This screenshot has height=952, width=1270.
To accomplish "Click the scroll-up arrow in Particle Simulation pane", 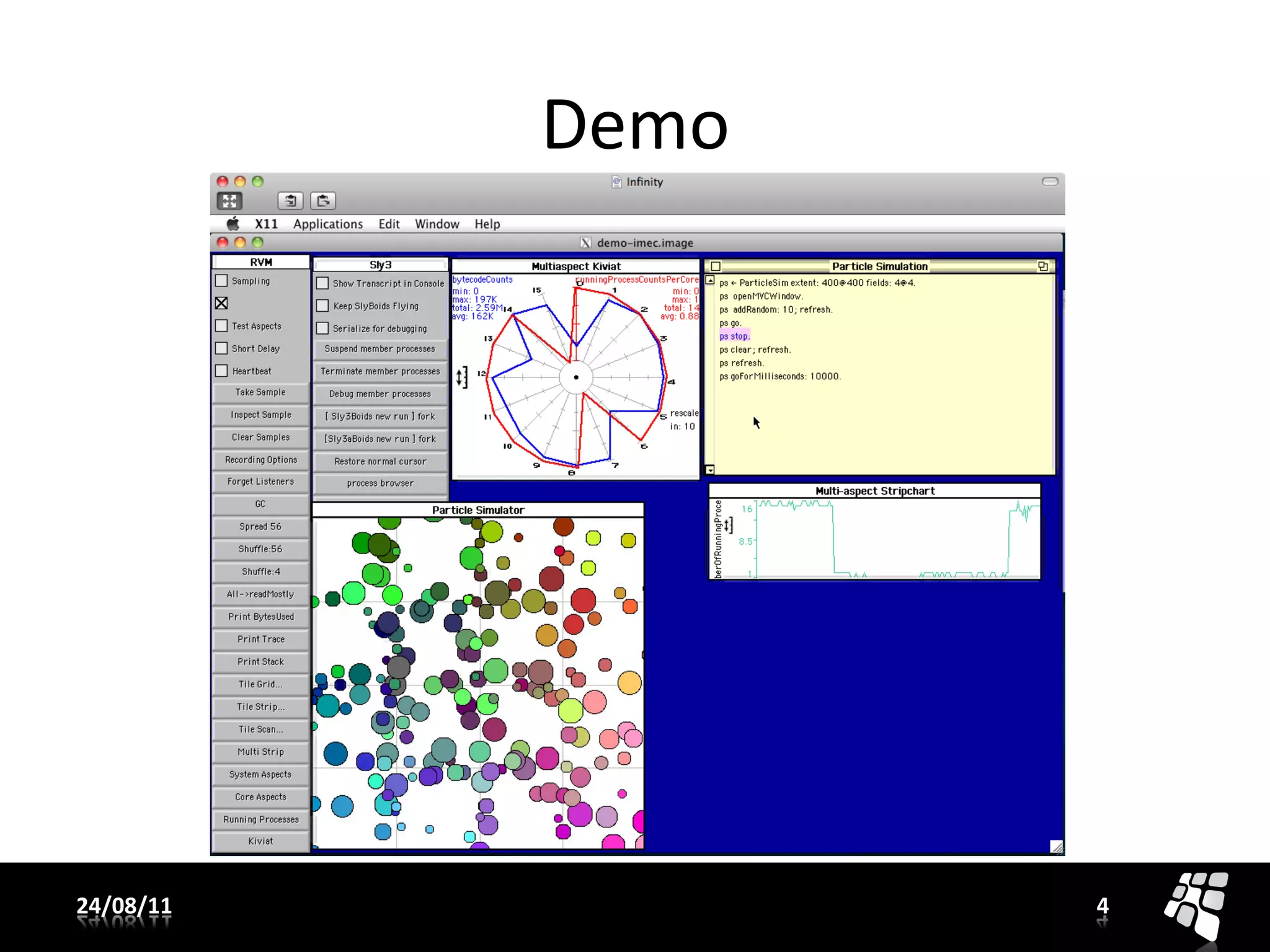I will tap(710, 280).
